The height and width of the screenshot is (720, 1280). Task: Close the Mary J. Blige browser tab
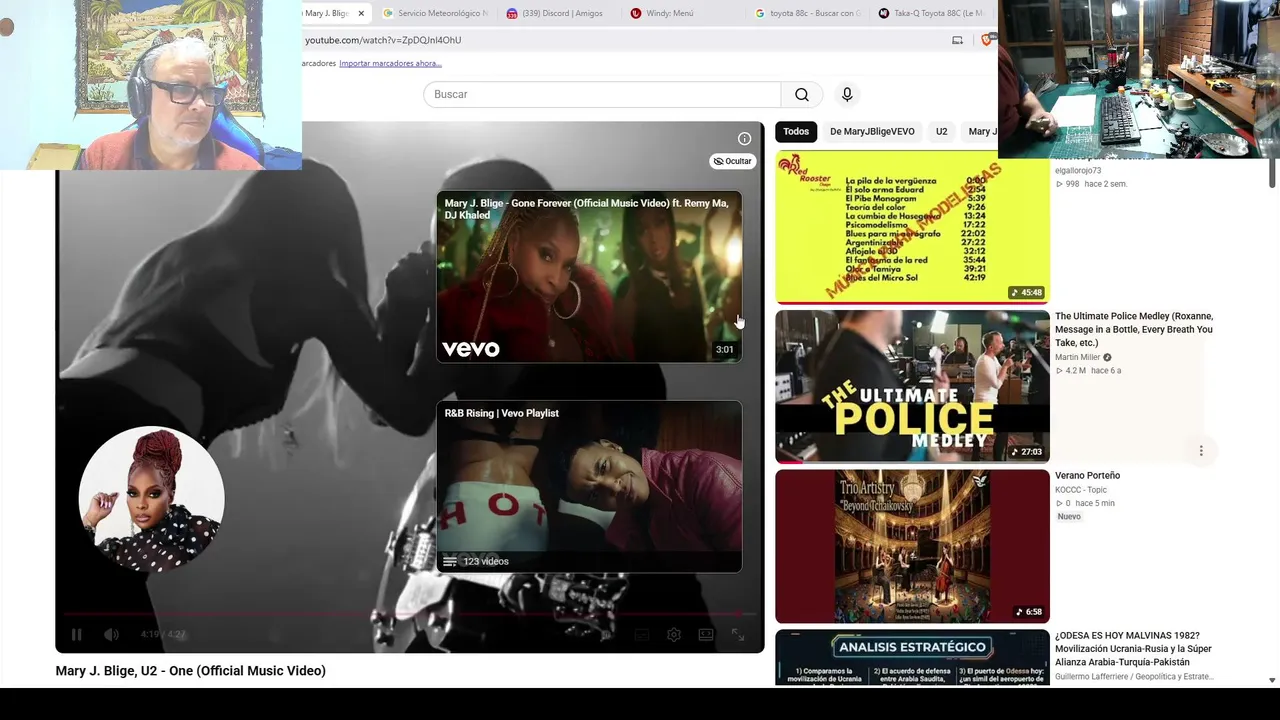click(x=361, y=13)
